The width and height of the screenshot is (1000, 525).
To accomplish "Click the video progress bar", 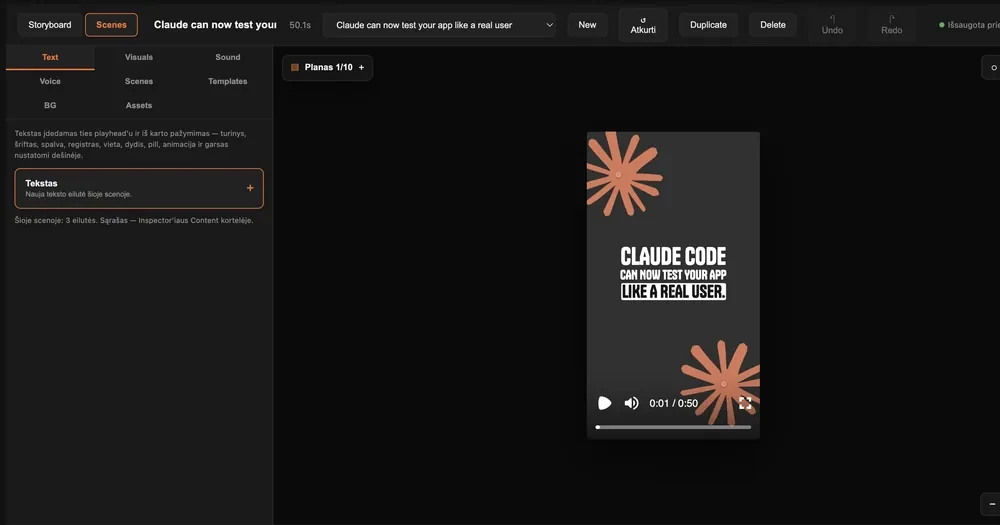I will tap(673, 427).
